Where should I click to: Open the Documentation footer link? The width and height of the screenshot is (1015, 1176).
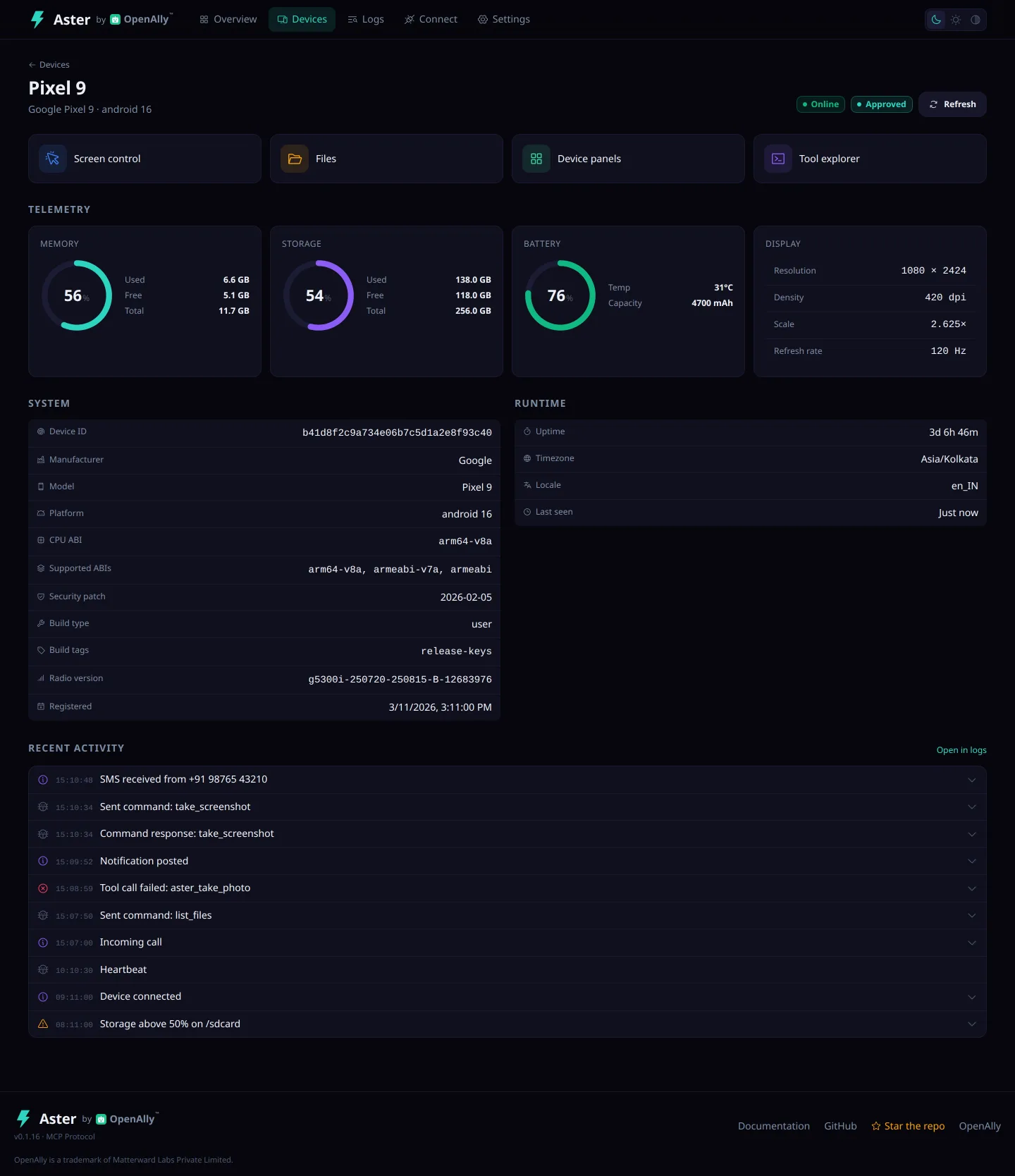point(774,1126)
